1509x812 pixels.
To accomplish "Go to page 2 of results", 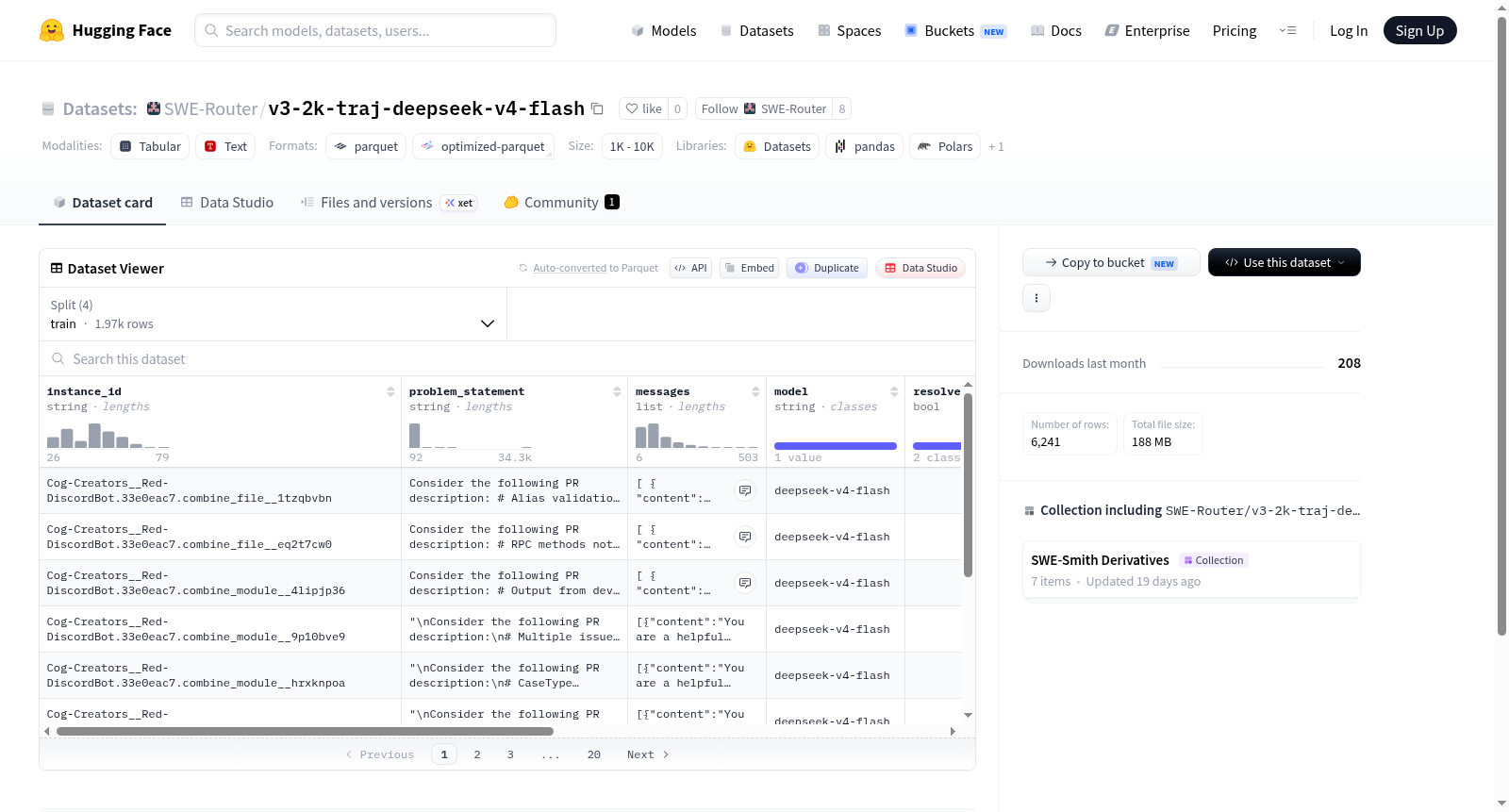I will (x=477, y=754).
